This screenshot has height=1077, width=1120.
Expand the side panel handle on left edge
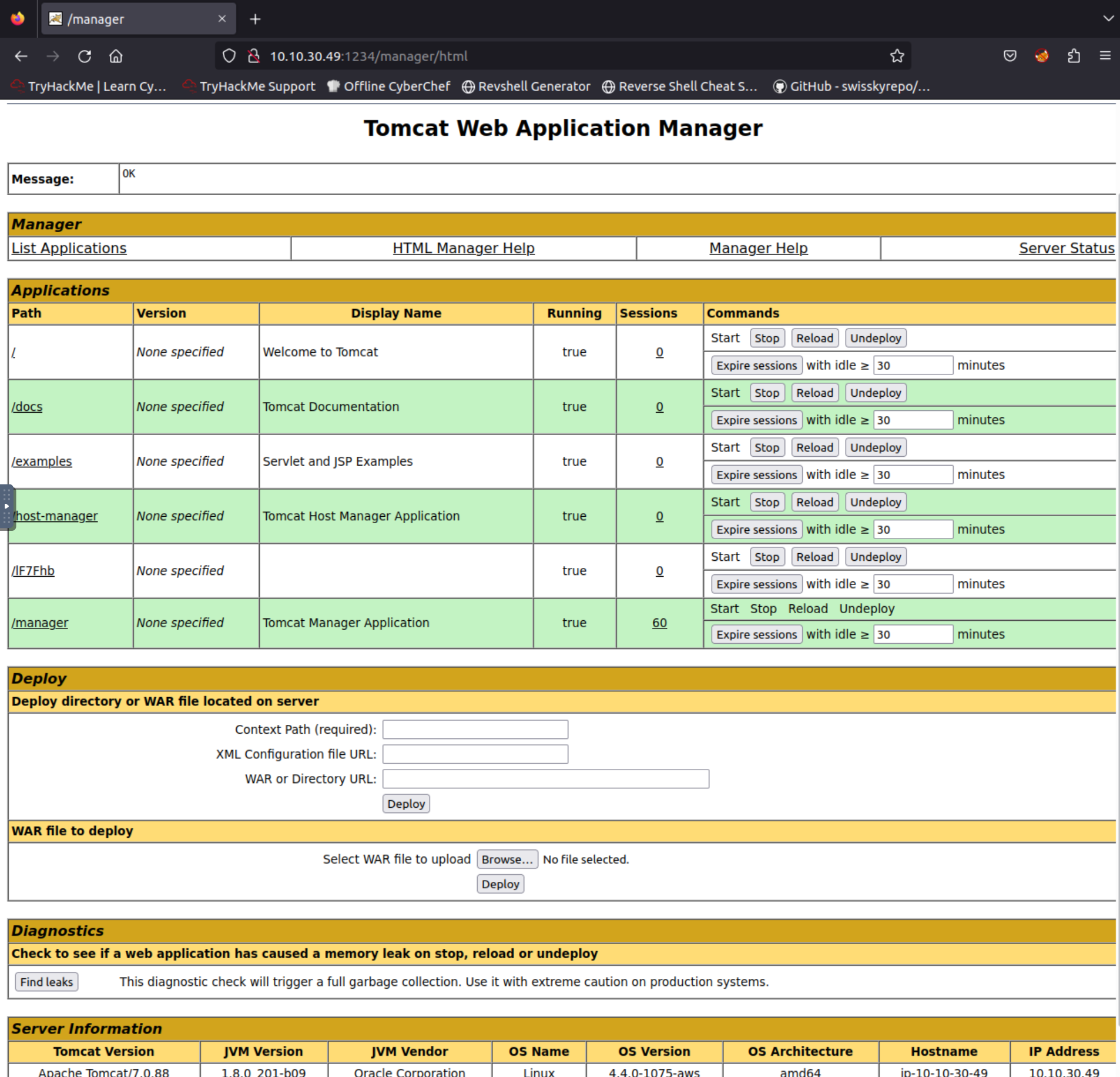pos(6,506)
